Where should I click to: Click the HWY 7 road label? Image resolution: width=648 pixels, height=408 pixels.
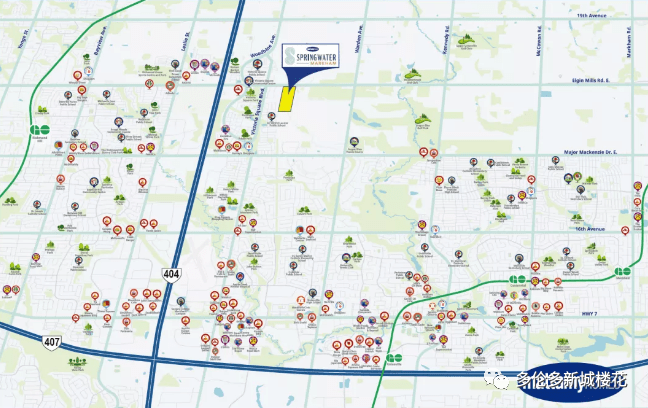(589, 314)
